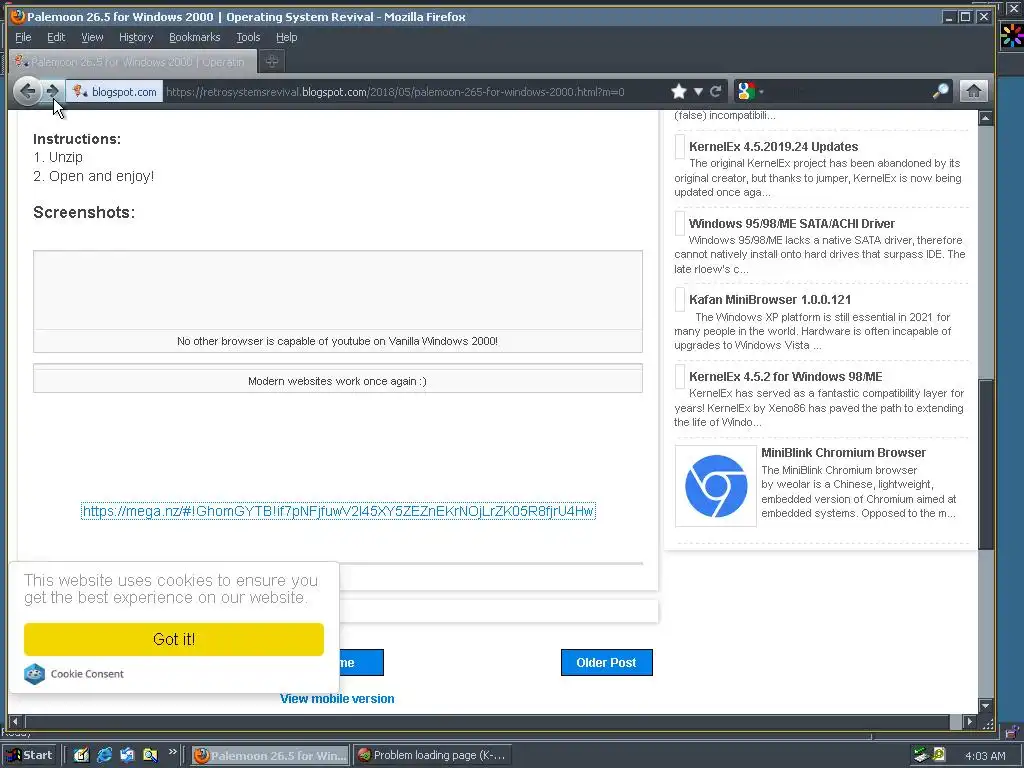
Task: Accept cookies with Got it! button
Action: pyautogui.click(x=174, y=639)
